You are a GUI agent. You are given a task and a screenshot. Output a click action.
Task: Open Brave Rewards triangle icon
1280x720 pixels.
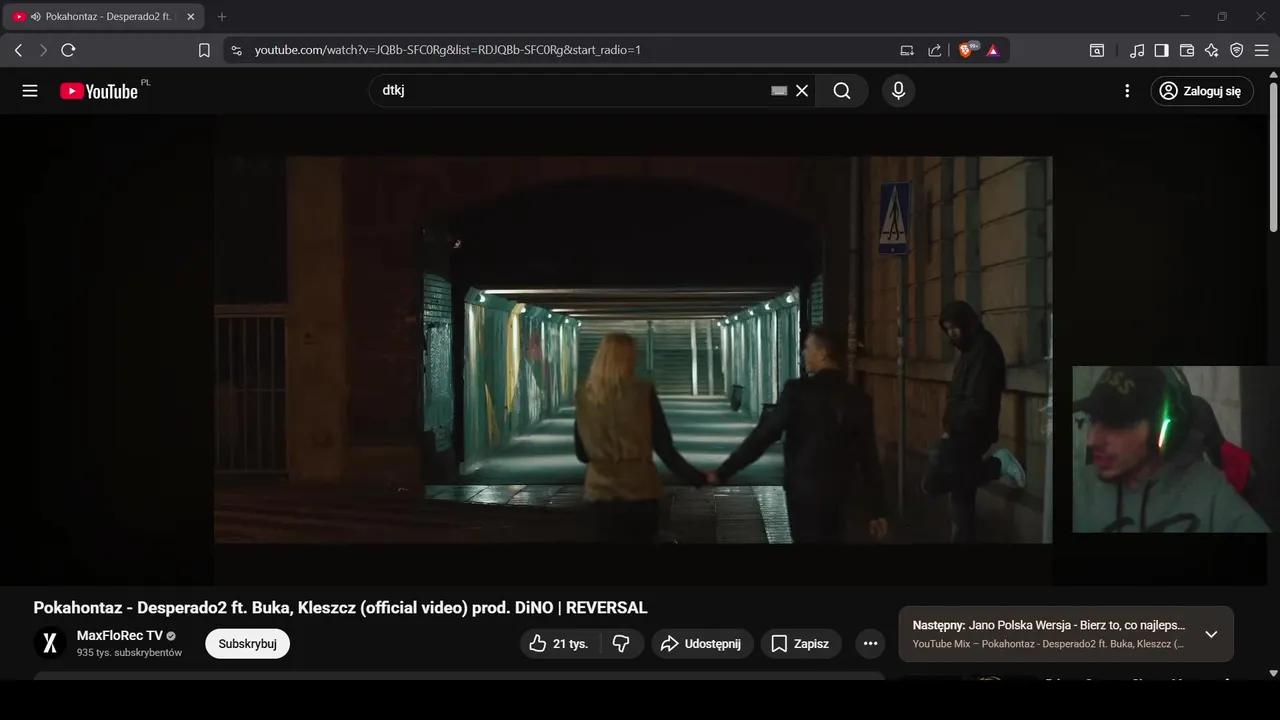[x=993, y=50]
